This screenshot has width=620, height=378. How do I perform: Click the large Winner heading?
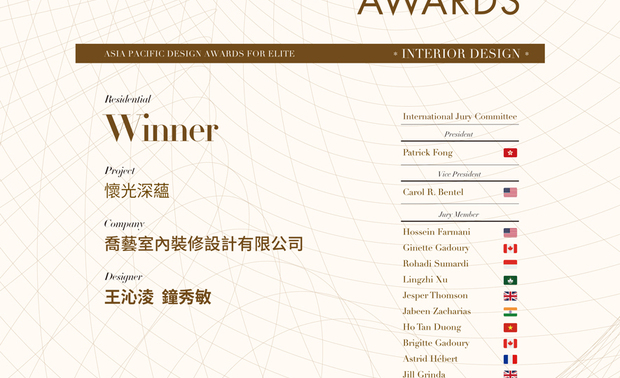click(x=161, y=128)
